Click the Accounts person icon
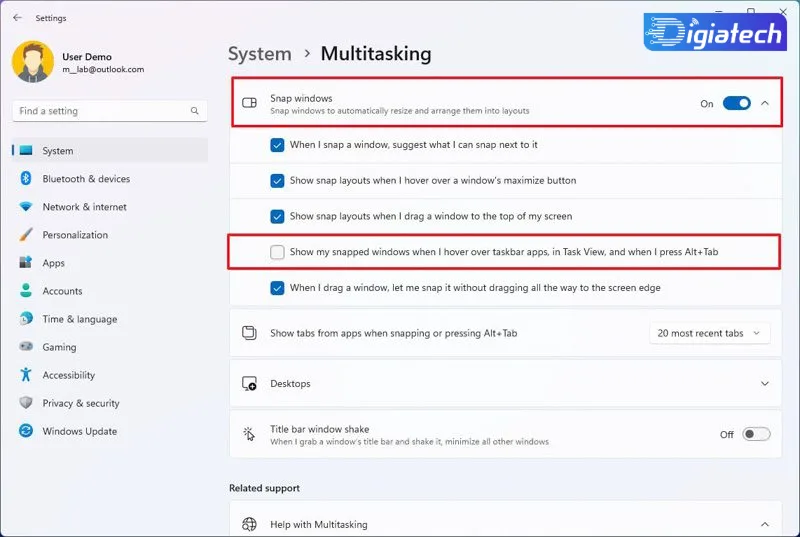The height and width of the screenshot is (537, 800). coord(26,291)
